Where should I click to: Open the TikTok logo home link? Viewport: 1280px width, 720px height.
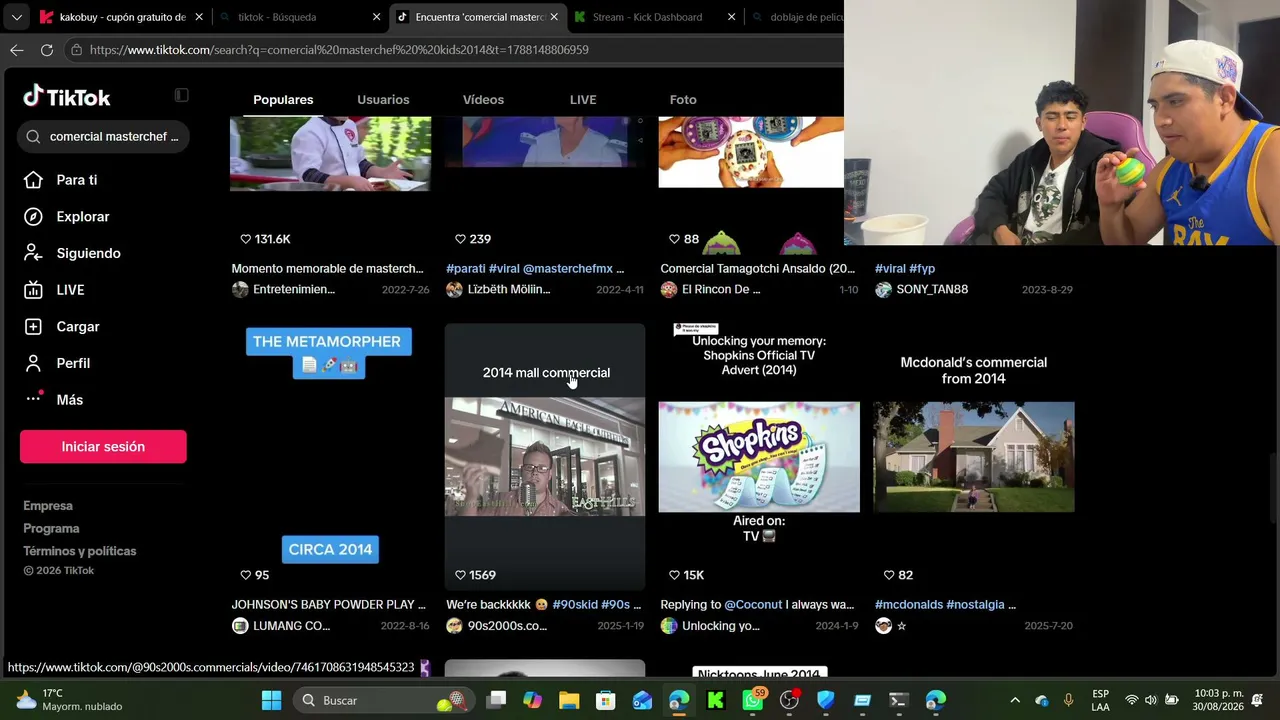coord(67,97)
